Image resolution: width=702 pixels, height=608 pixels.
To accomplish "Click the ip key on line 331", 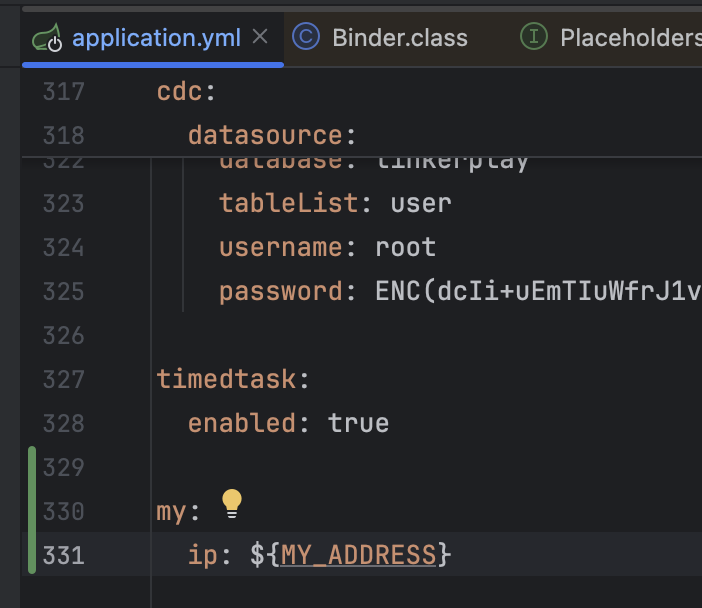I will pyautogui.click(x=203, y=554).
